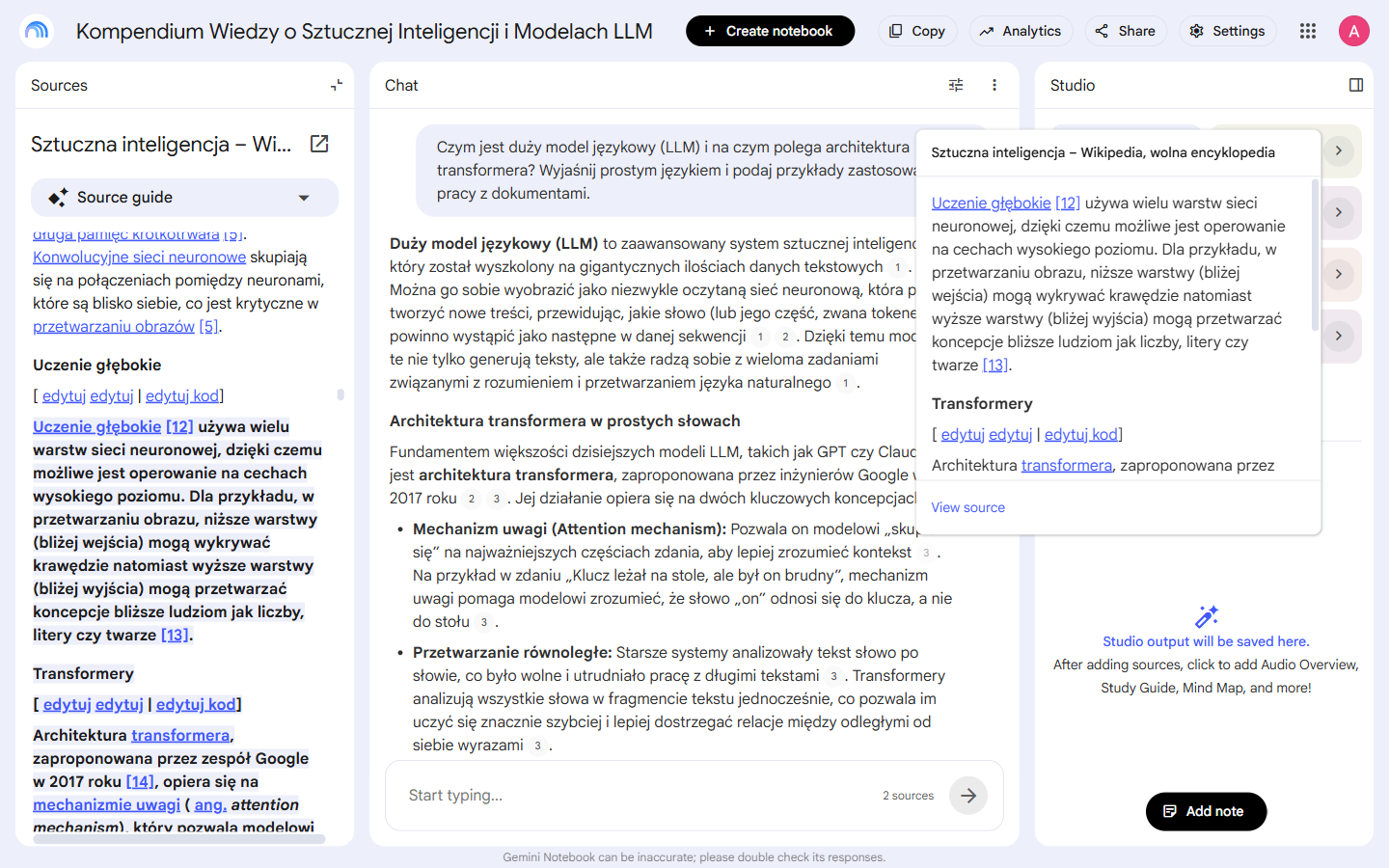Open the source in a new tab icon

click(319, 144)
